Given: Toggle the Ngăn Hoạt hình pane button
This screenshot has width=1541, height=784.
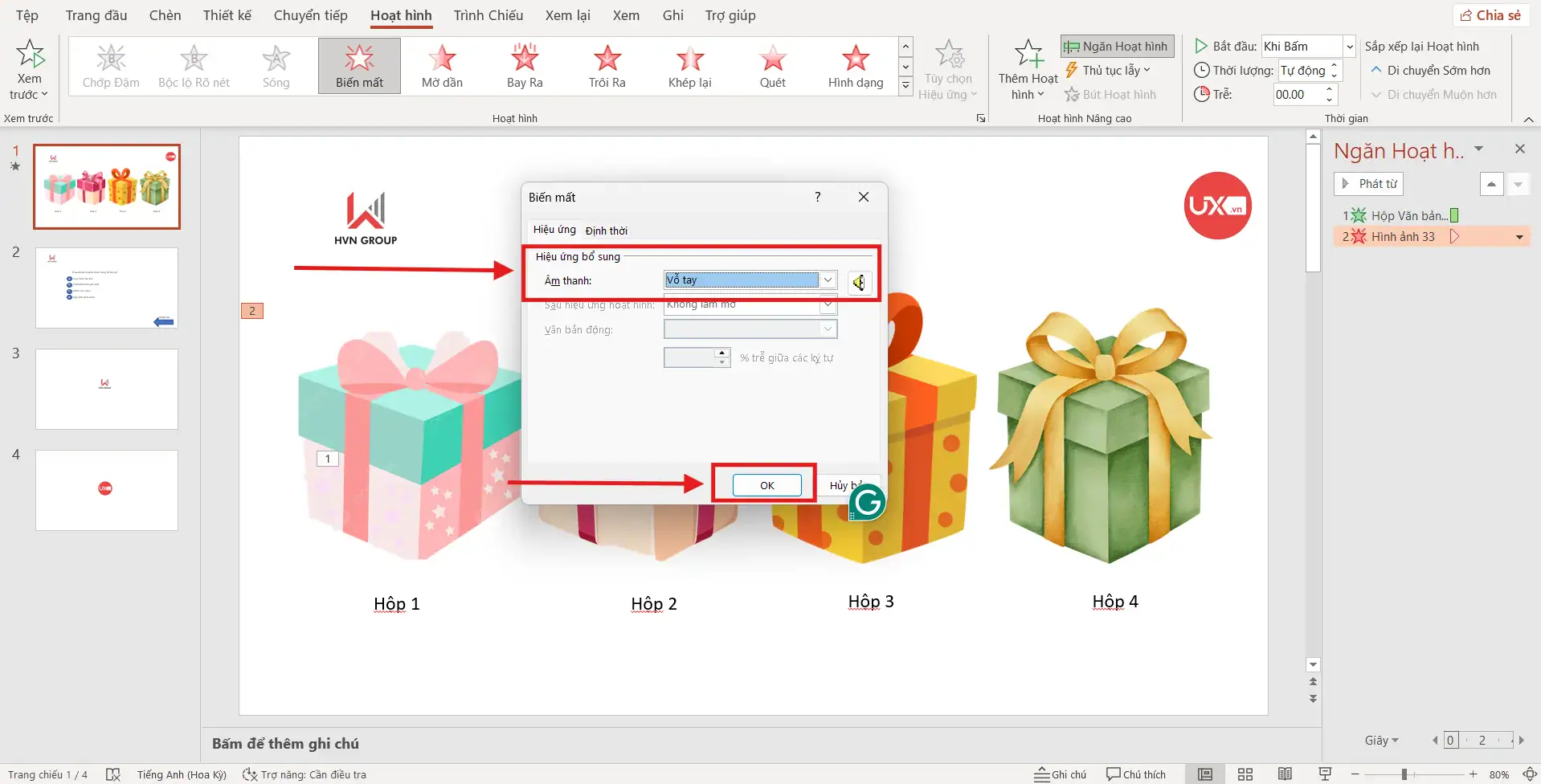Looking at the screenshot, I should tap(1117, 47).
